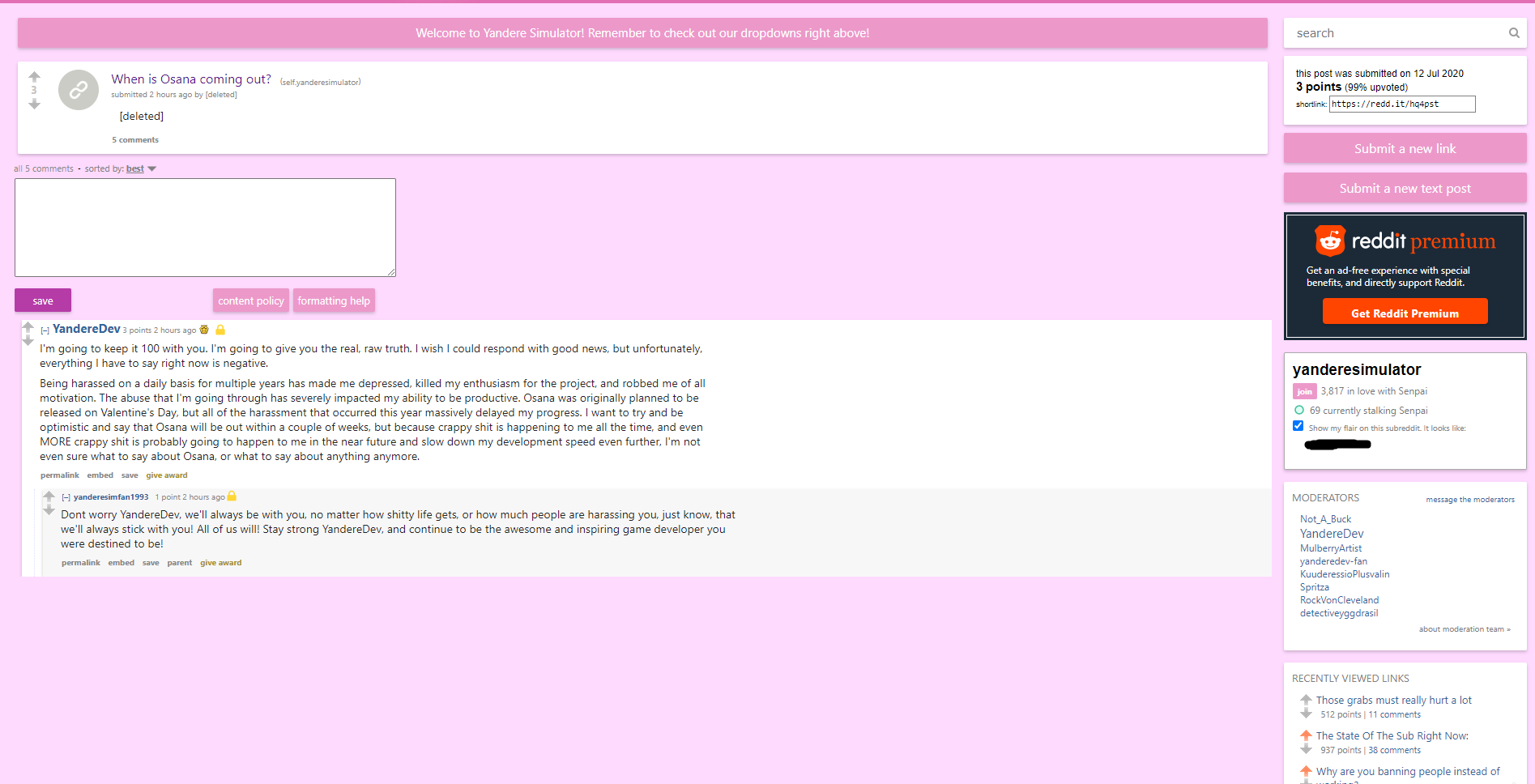Image resolution: width=1535 pixels, height=784 pixels.
Task: Click 'message the moderators' link
Action: 1470,500
